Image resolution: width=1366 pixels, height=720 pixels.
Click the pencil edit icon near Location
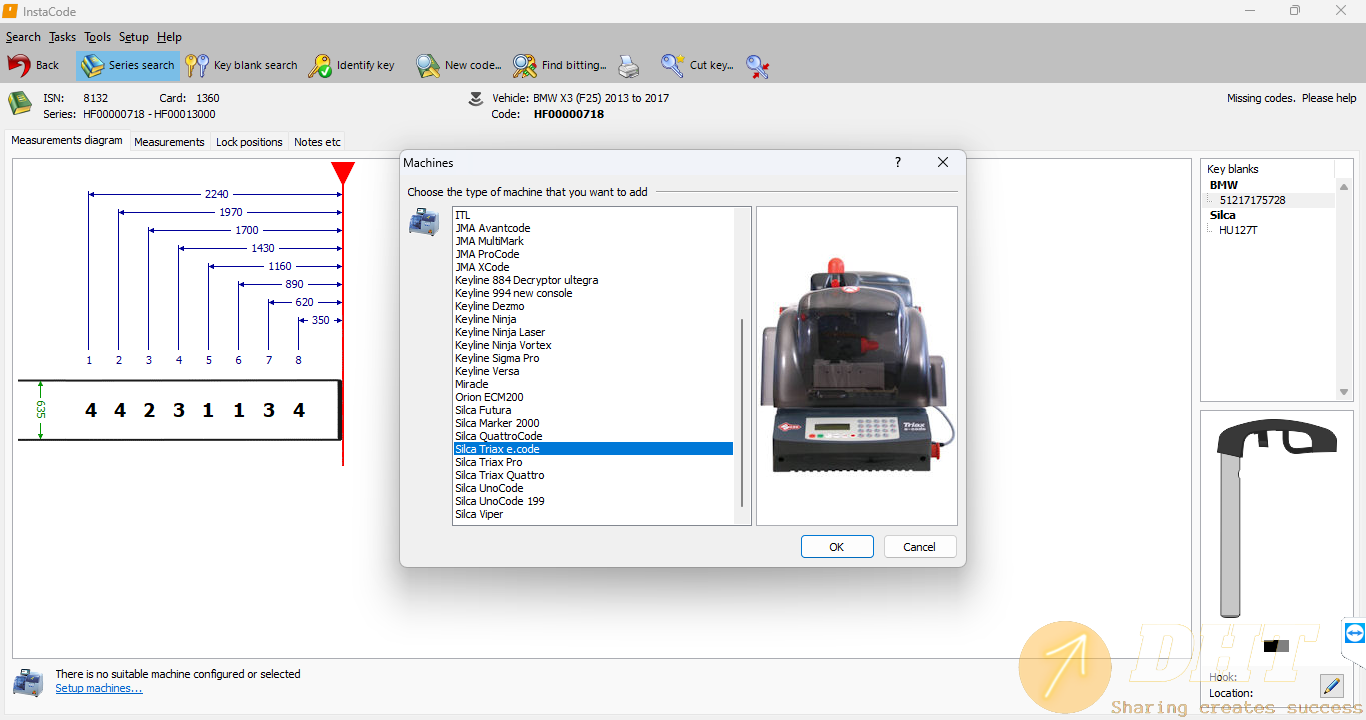click(1331, 685)
